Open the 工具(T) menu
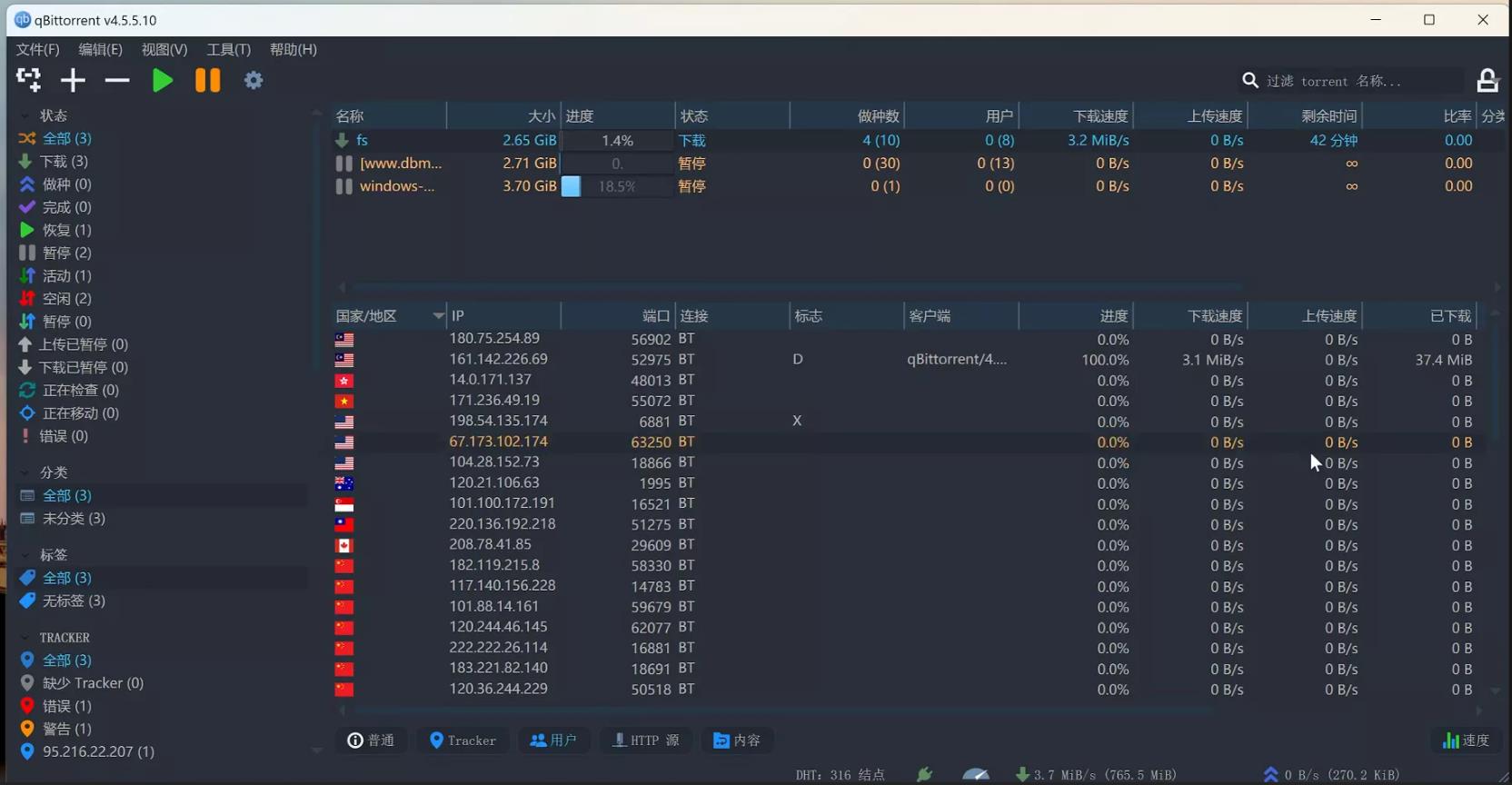 point(228,49)
